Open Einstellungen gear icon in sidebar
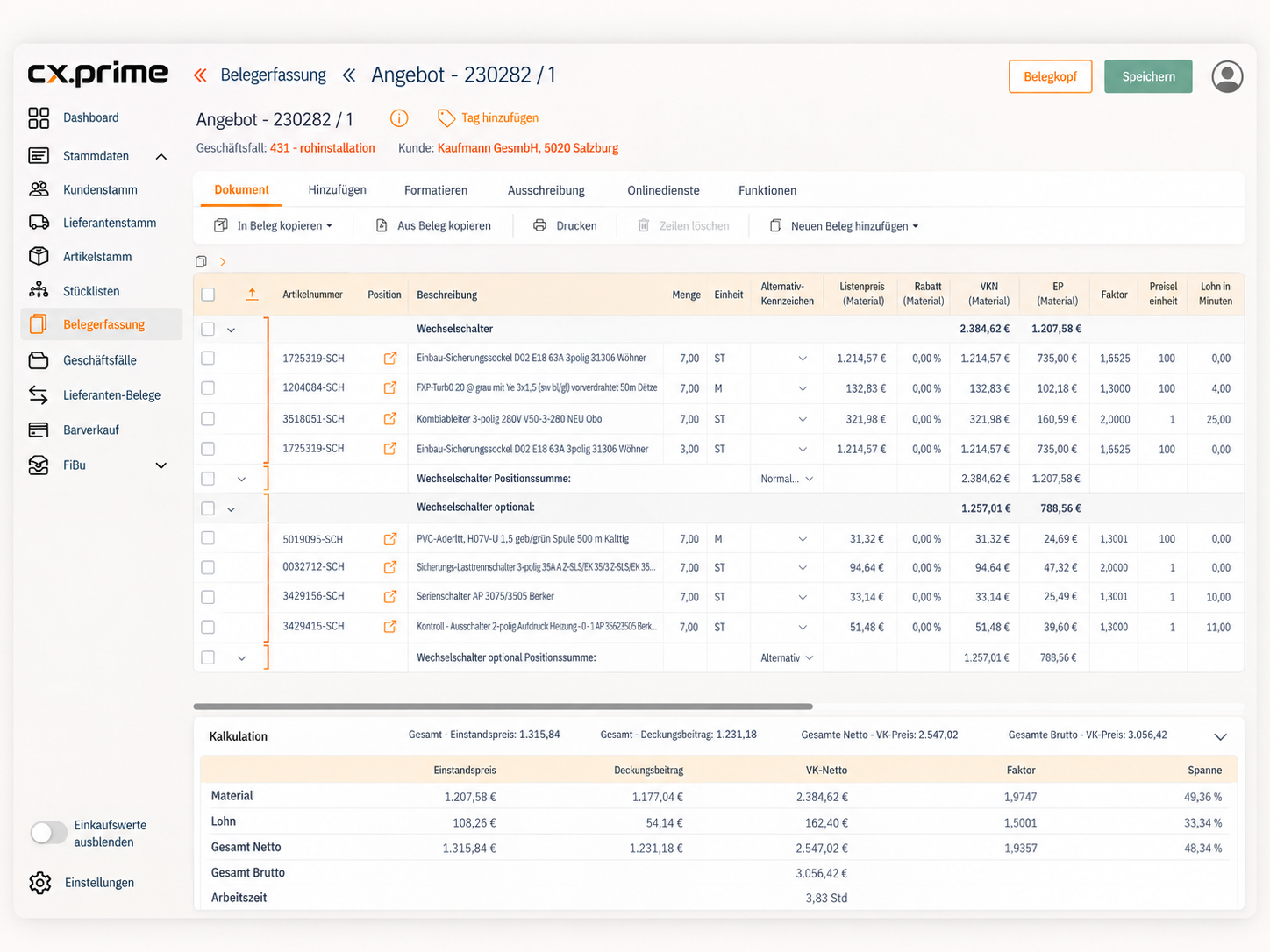Image resolution: width=1270 pixels, height=952 pixels. click(39, 883)
